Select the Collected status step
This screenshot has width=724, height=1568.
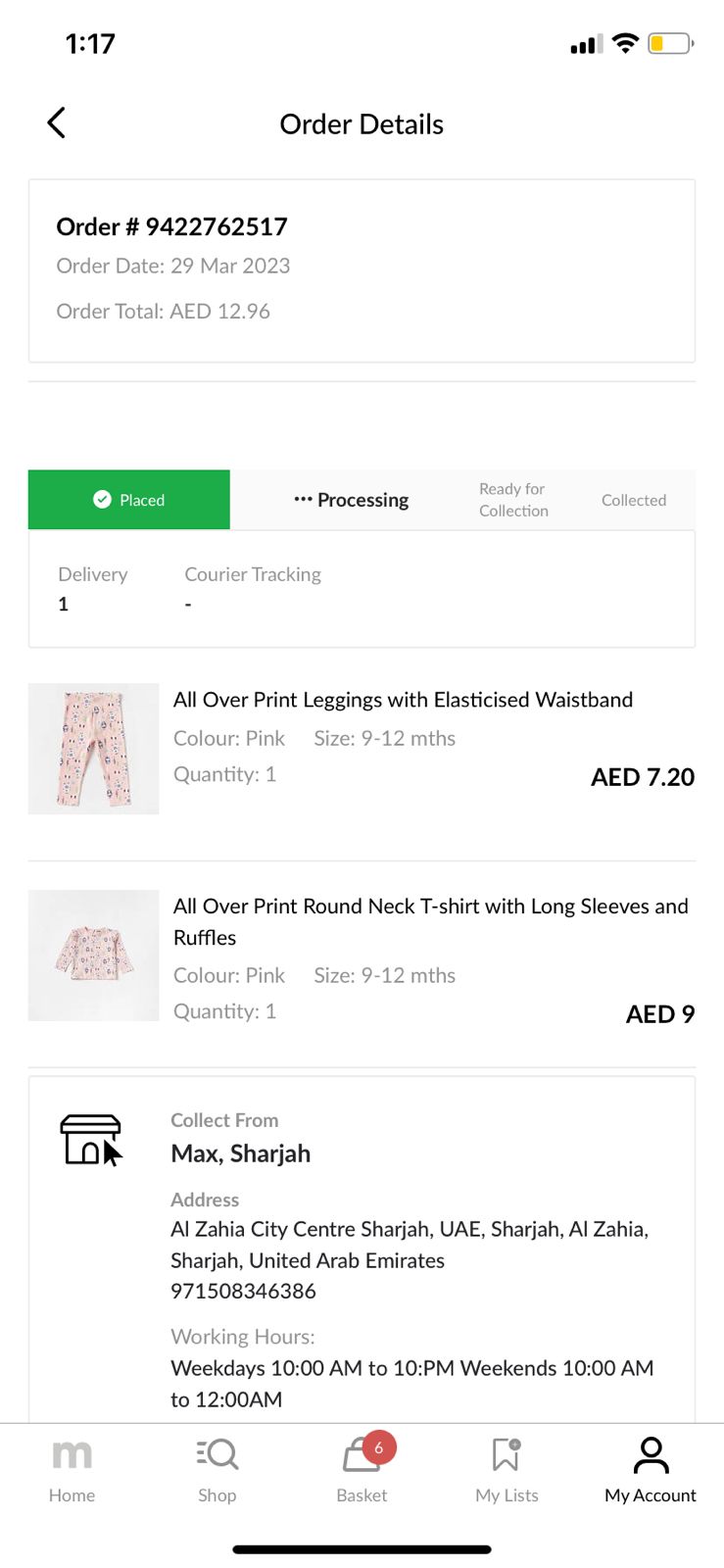tap(634, 500)
